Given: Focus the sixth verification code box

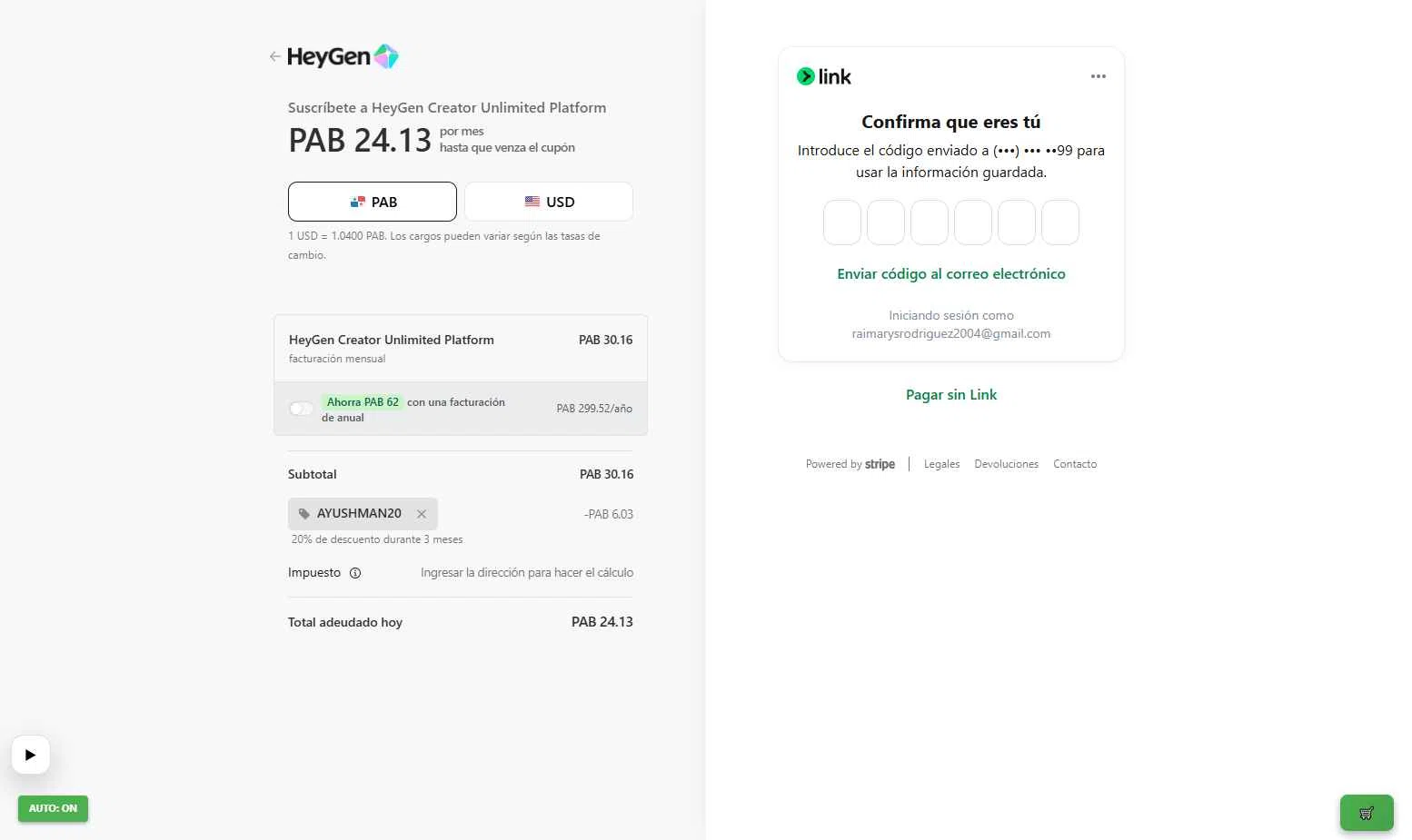Looking at the screenshot, I should tap(1060, 222).
